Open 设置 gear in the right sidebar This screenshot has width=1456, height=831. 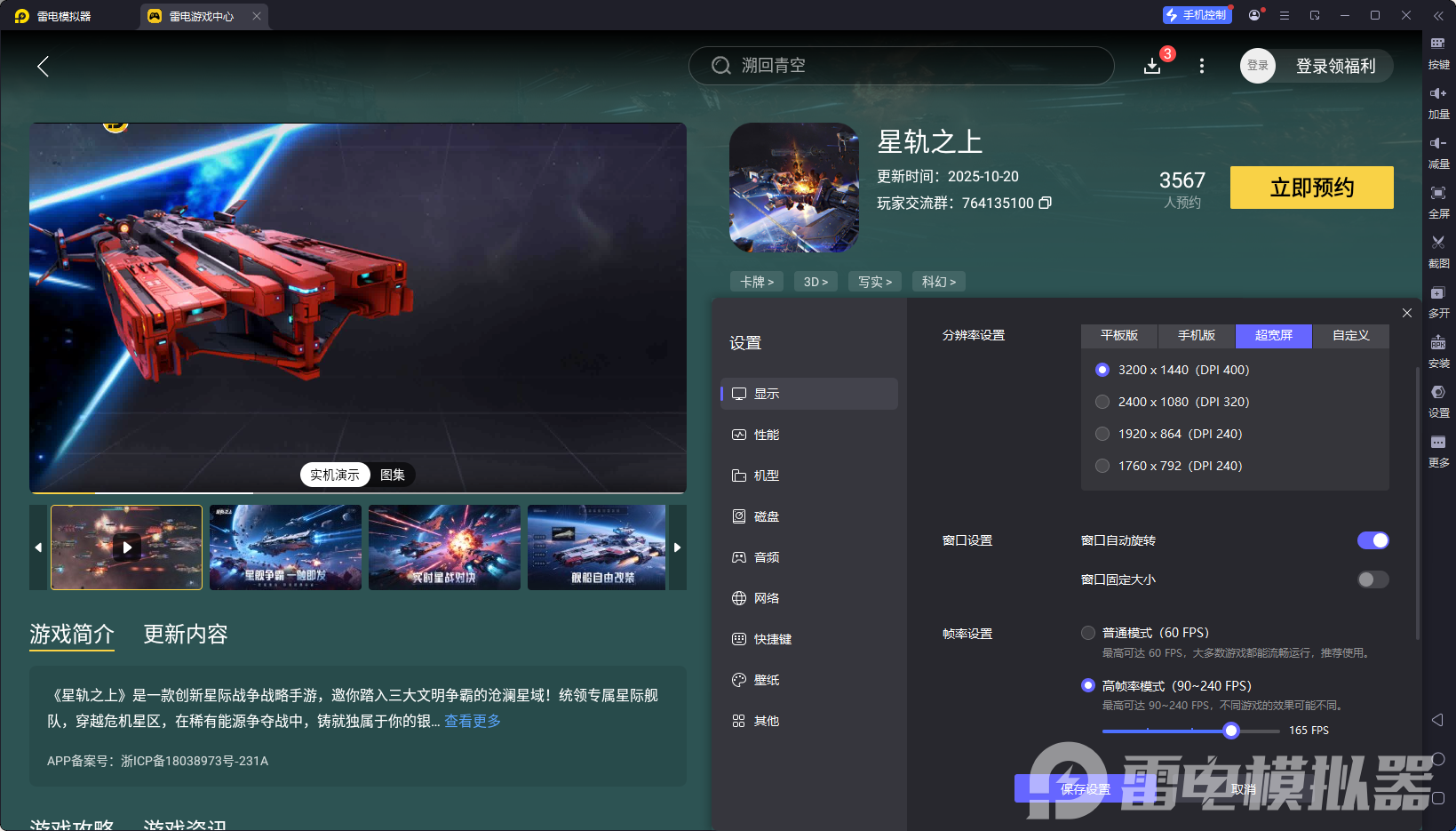1438,401
